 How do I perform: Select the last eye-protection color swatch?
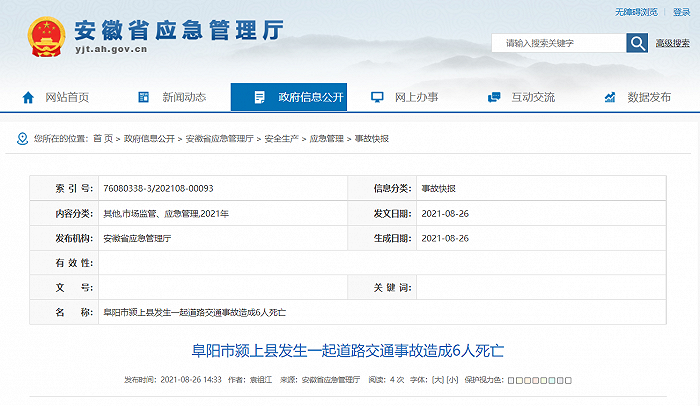coord(568,381)
